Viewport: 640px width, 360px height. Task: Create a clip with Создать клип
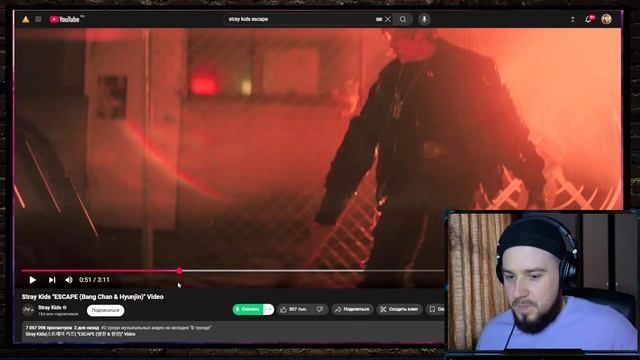tap(399, 309)
